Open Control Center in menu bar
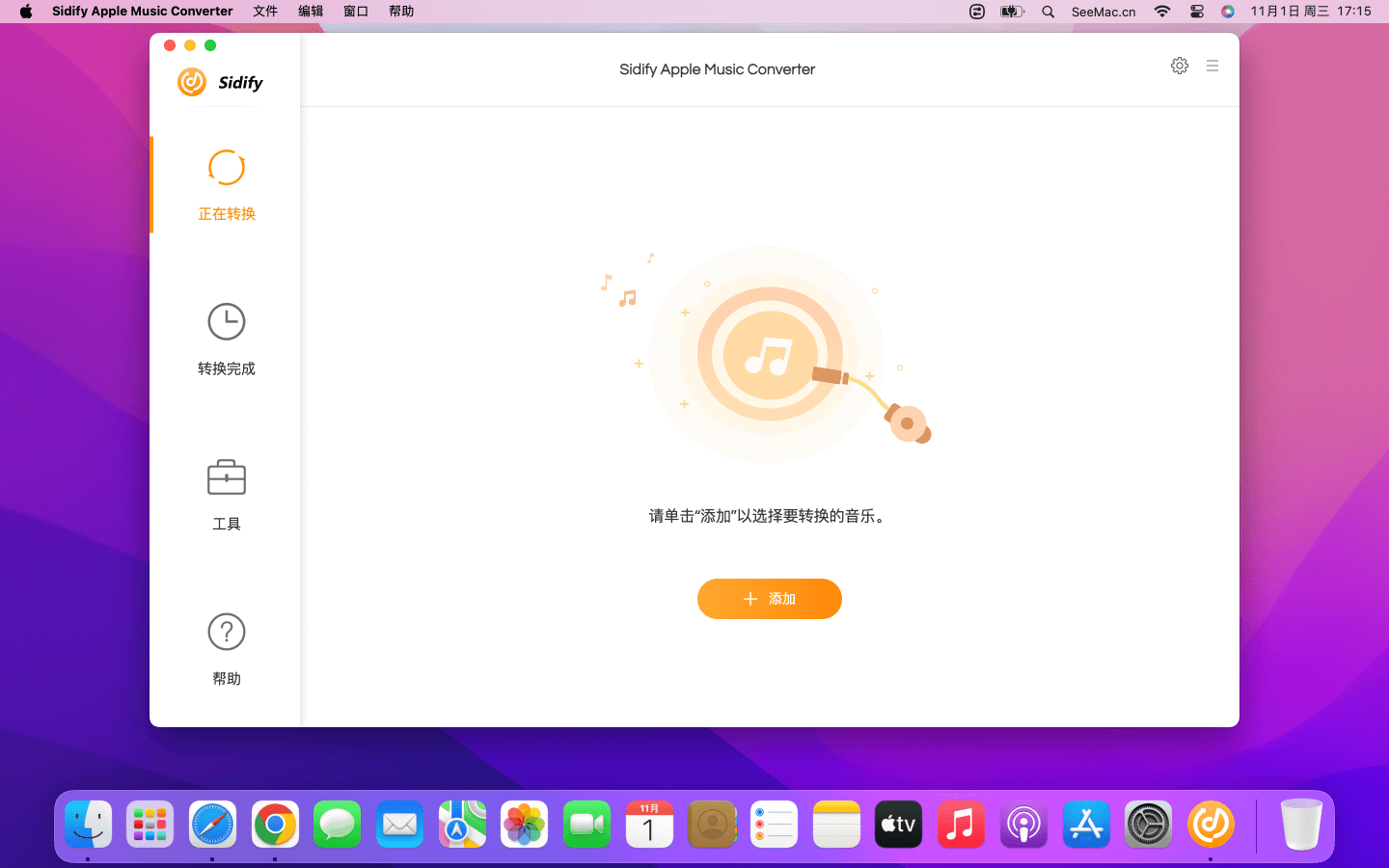 coord(1196,12)
